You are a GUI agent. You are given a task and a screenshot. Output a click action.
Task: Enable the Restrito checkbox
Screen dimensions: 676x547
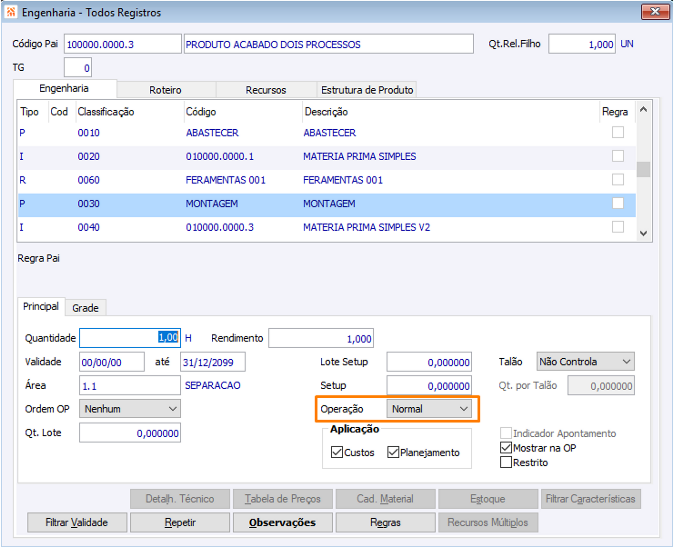pyautogui.click(x=506, y=463)
